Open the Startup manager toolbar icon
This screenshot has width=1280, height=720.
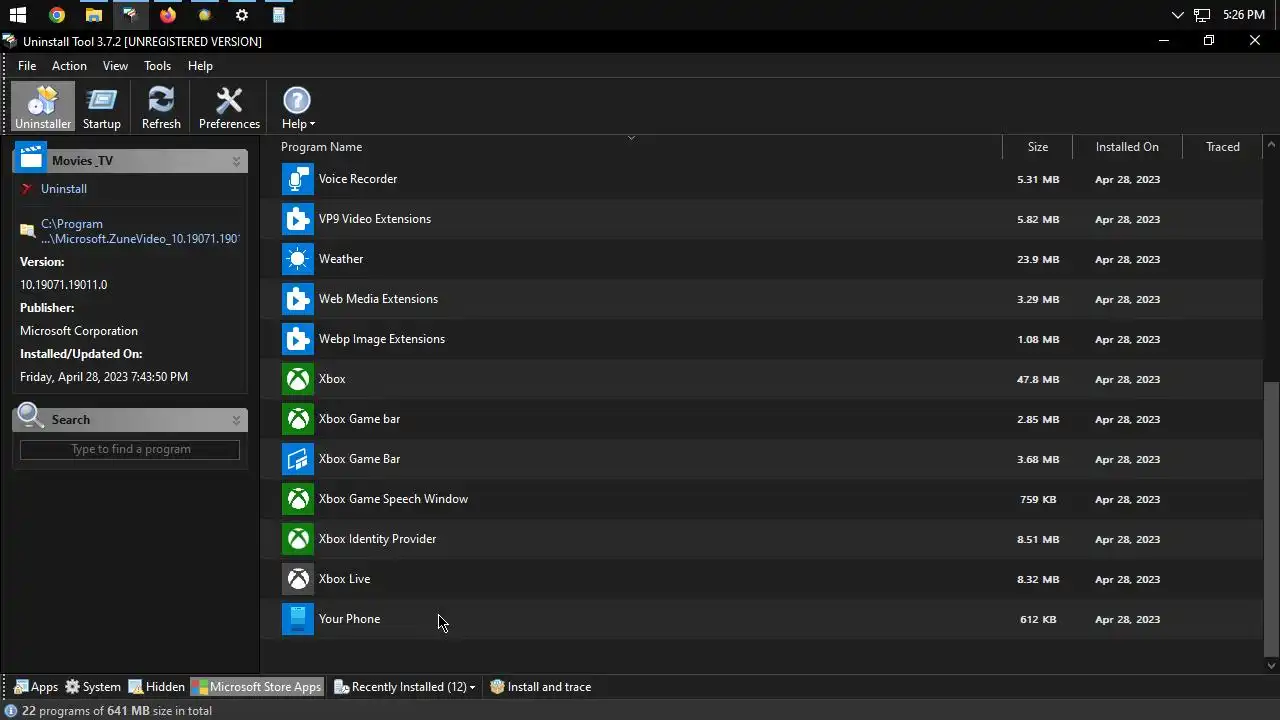101,107
